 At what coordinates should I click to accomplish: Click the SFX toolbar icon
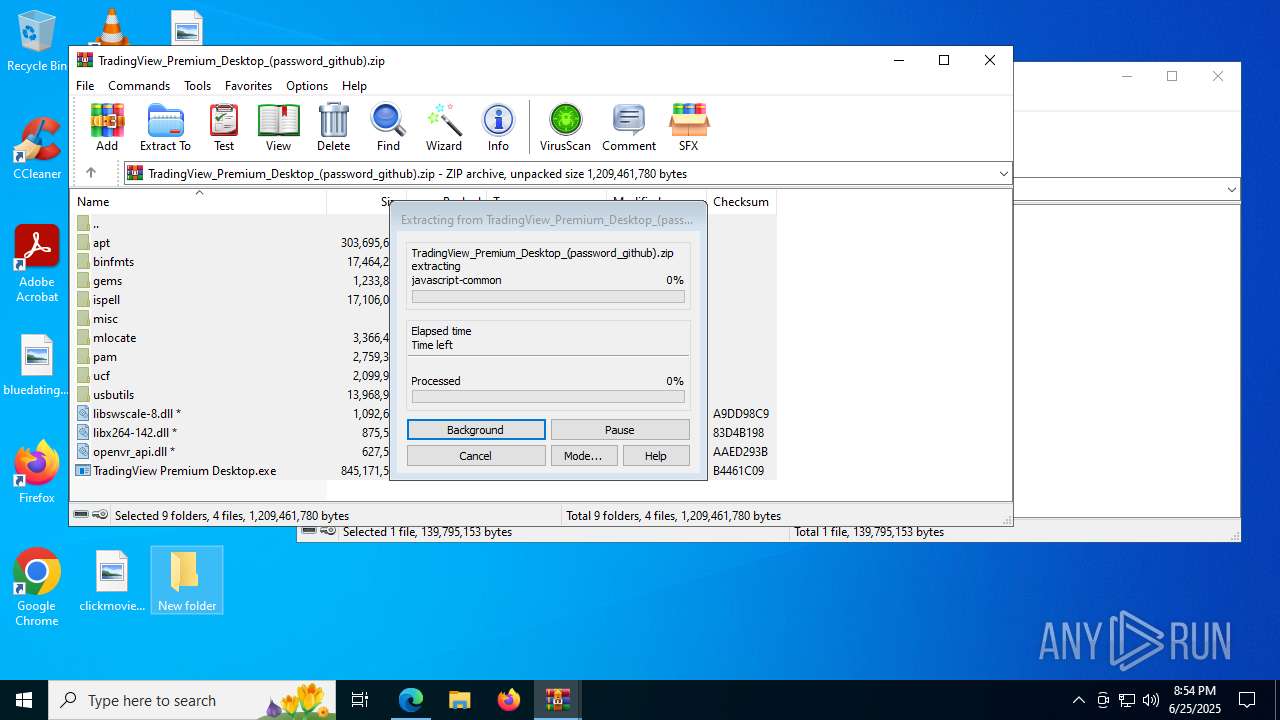coord(688,127)
